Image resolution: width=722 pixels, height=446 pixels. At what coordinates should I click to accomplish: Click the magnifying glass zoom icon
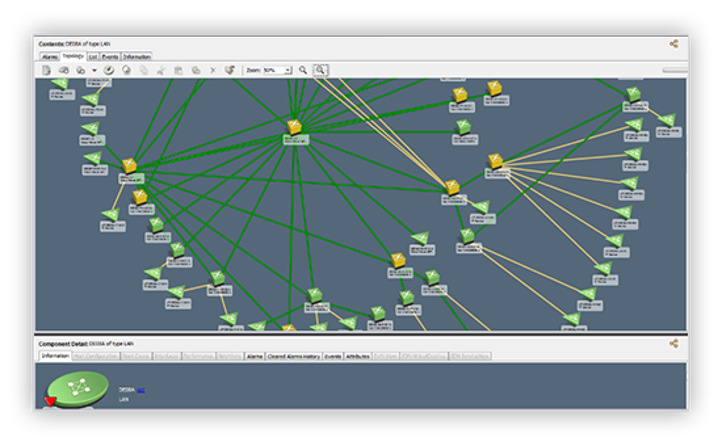(x=303, y=70)
